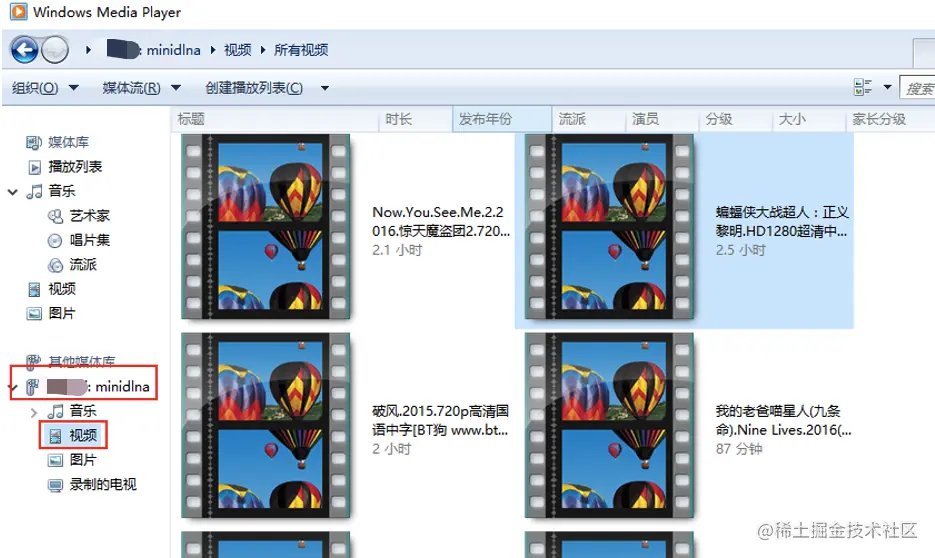The height and width of the screenshot is (558, 935).
Task: Select 蝙蝠侠大战超人 video thumbnail
Action: 609,227
